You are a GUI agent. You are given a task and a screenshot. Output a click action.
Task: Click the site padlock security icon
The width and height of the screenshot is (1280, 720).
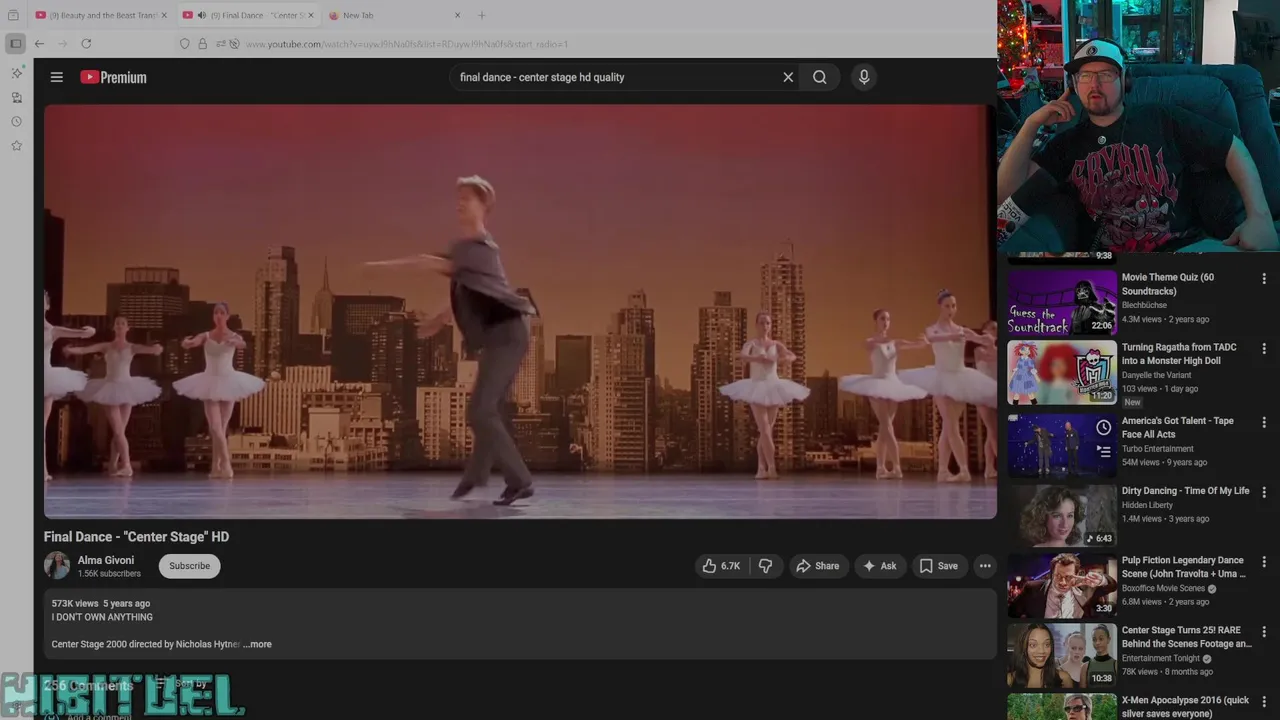click(202, 44)
